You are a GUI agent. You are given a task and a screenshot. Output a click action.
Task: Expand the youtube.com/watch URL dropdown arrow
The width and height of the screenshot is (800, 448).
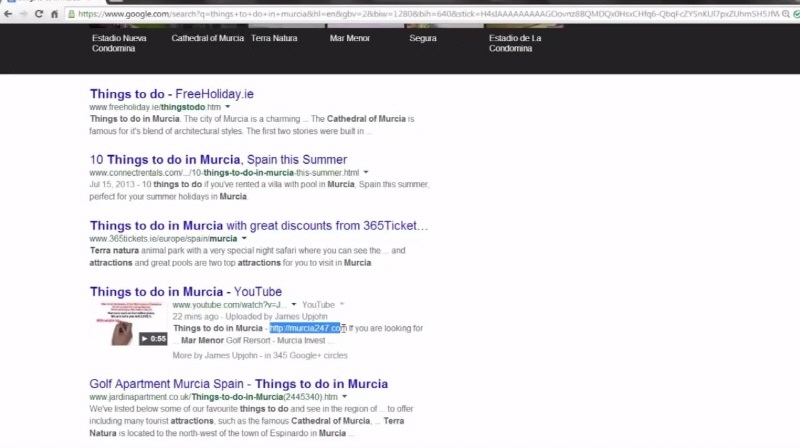tap(293, 305)
